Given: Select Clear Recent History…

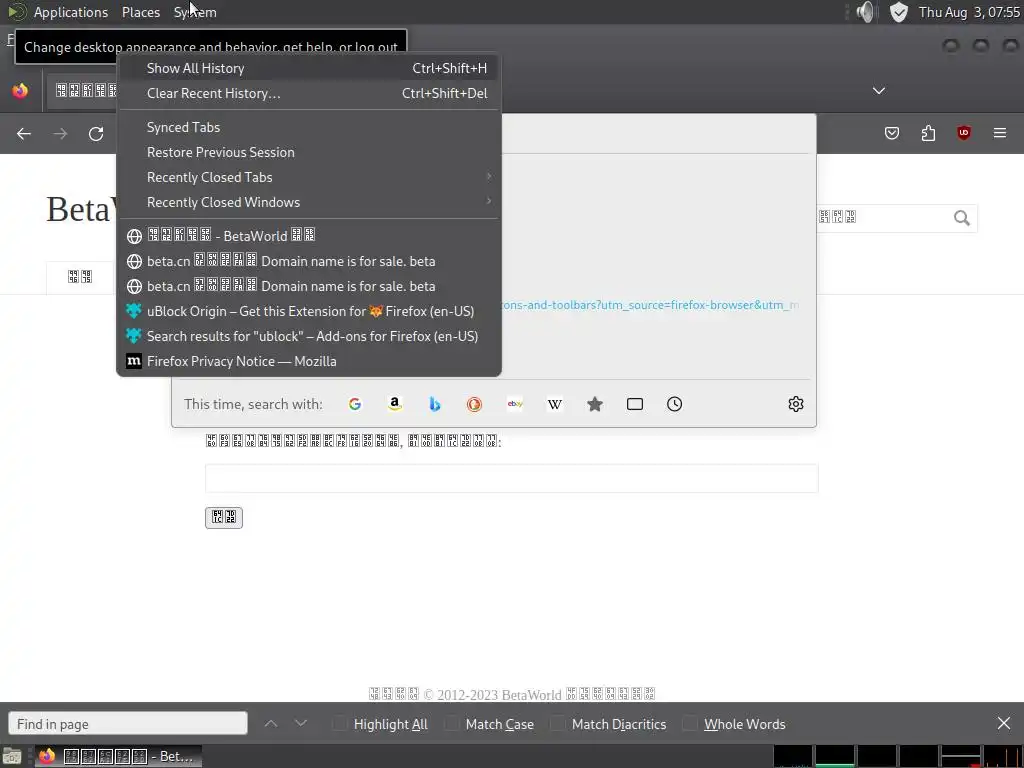Looking at the screenshot, I should click(x=309, y=93).
